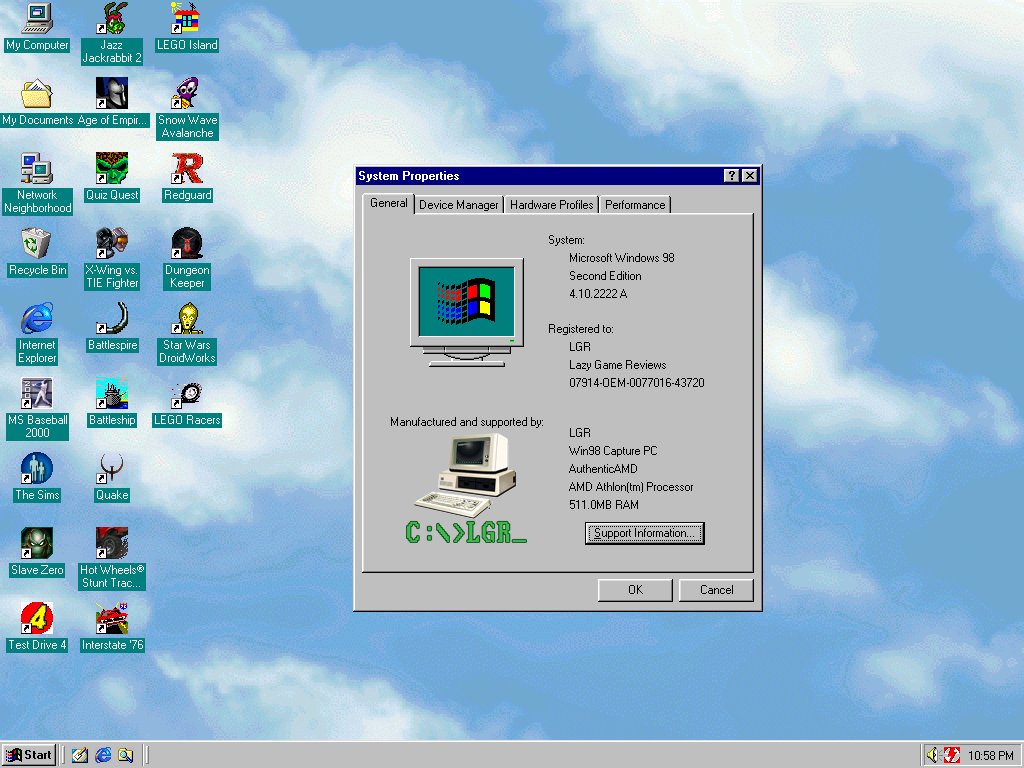Image resolution: width=1024 pixels, height=768 pixels.
Task: Switch to Device Manager tab
Action: [x=458, y=205]
